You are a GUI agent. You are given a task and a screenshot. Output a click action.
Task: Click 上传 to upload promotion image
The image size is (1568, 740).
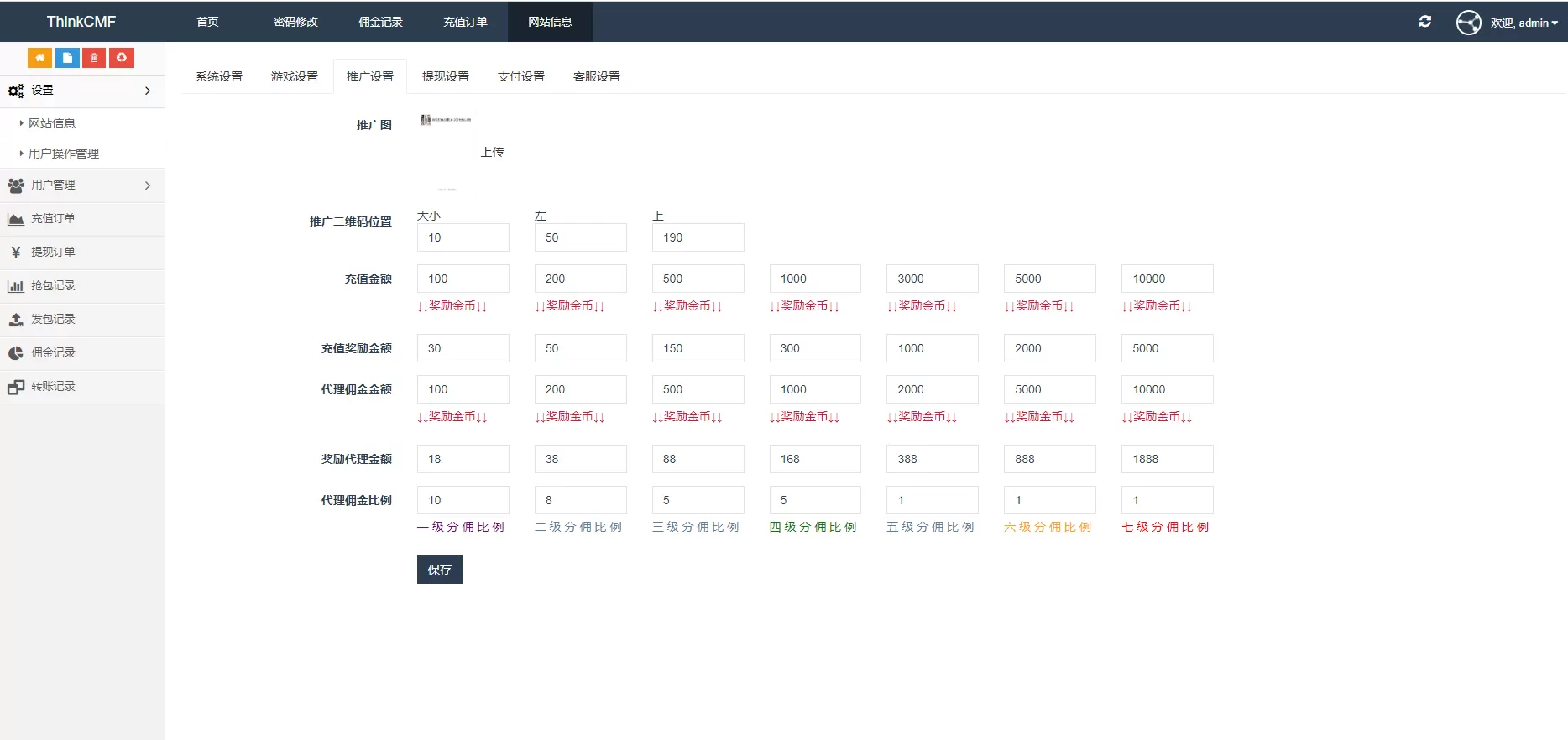tap(492, 152)
